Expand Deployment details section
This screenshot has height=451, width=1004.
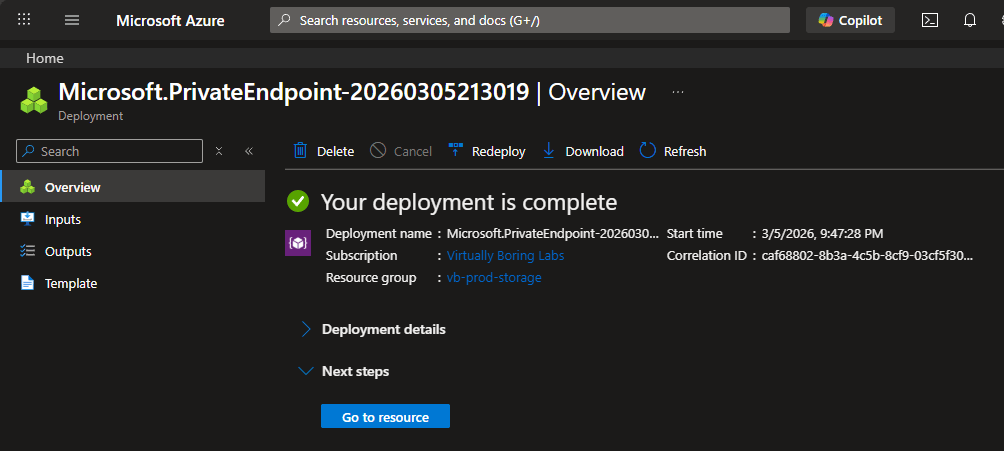(373, 329)
